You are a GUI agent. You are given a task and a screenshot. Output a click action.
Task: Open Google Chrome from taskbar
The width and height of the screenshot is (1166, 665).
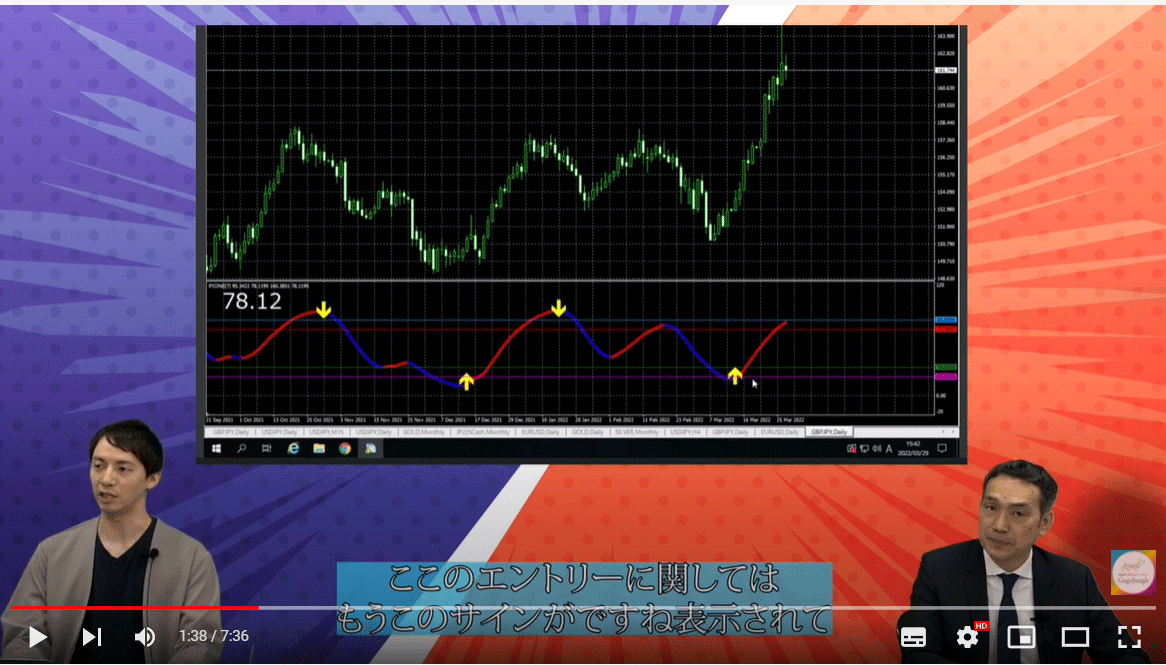[x=344, y=449]
